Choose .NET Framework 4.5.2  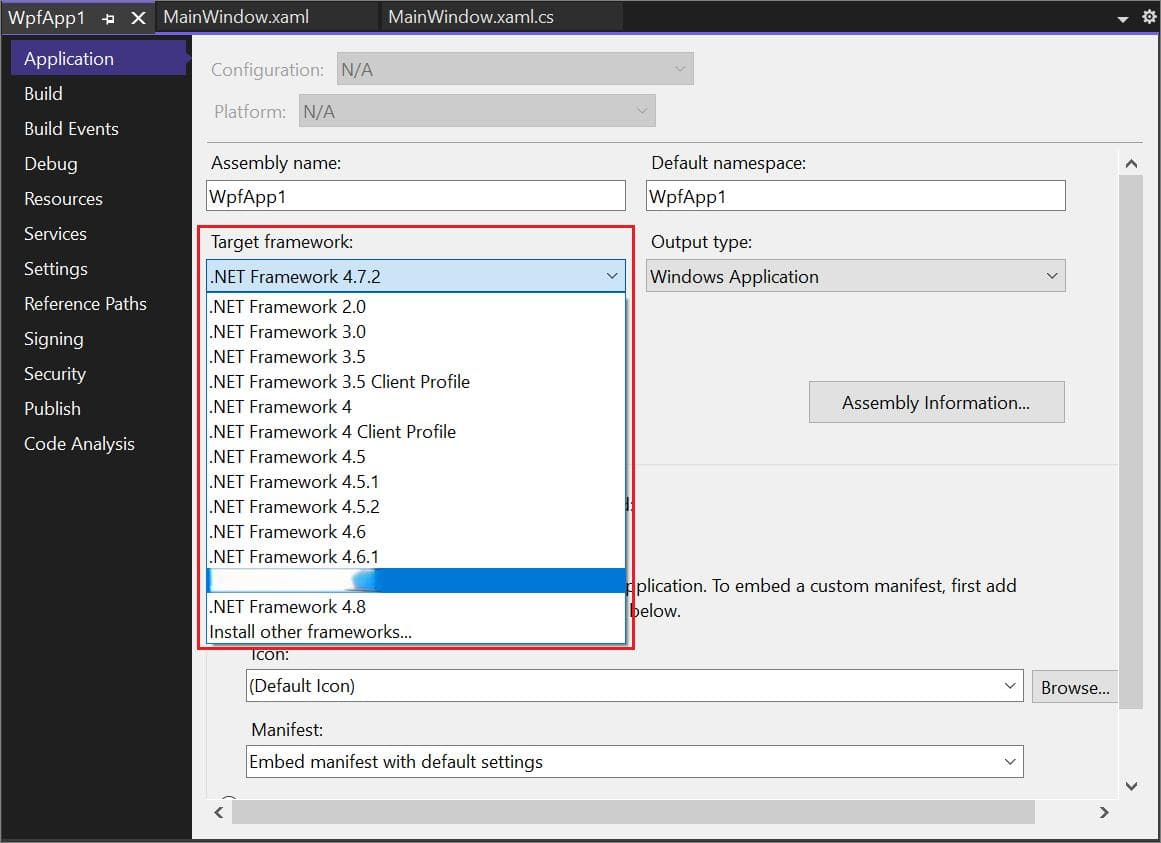pos(415,507)
